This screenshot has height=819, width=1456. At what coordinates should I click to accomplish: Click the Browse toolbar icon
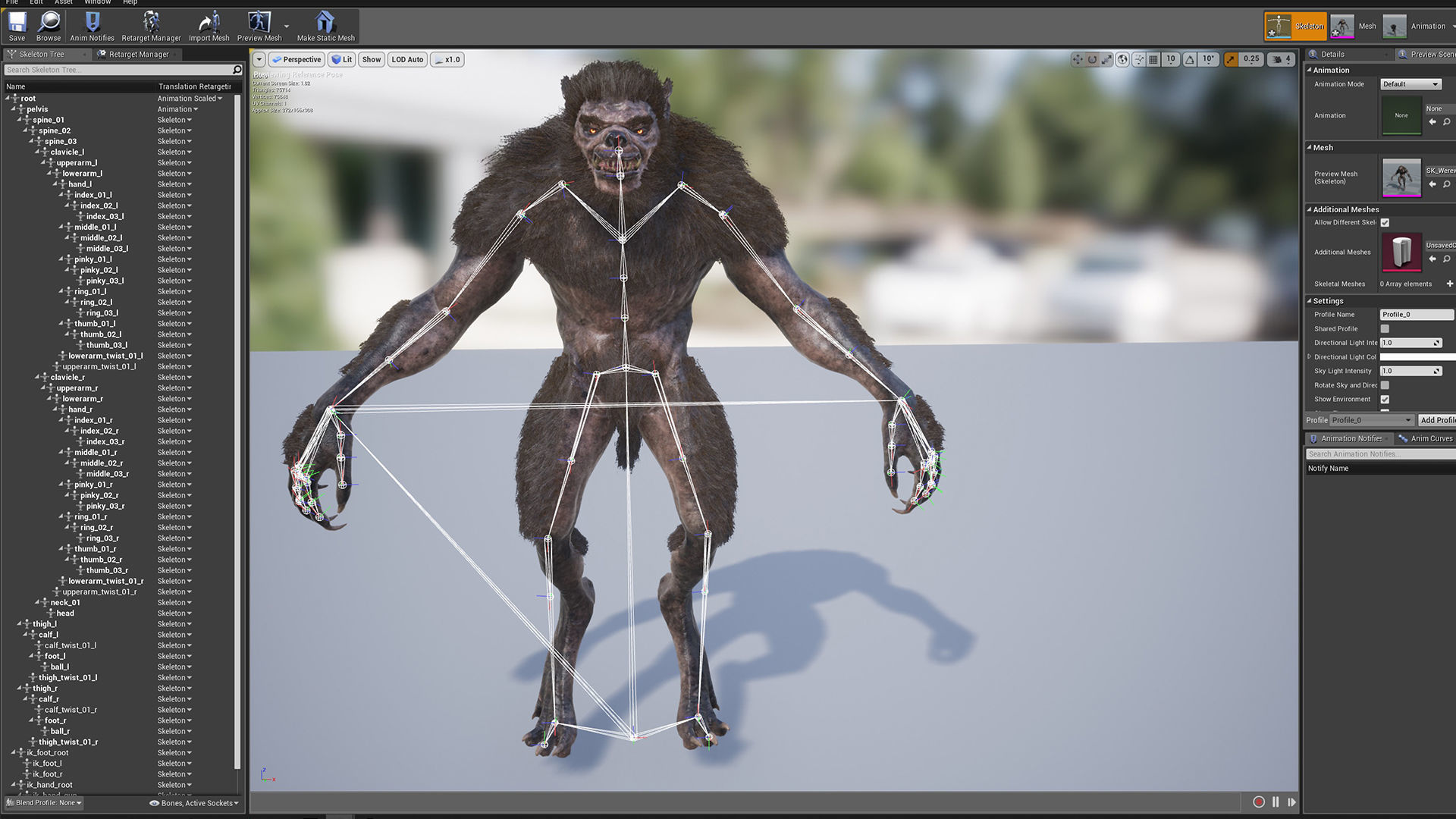(49, 26)
